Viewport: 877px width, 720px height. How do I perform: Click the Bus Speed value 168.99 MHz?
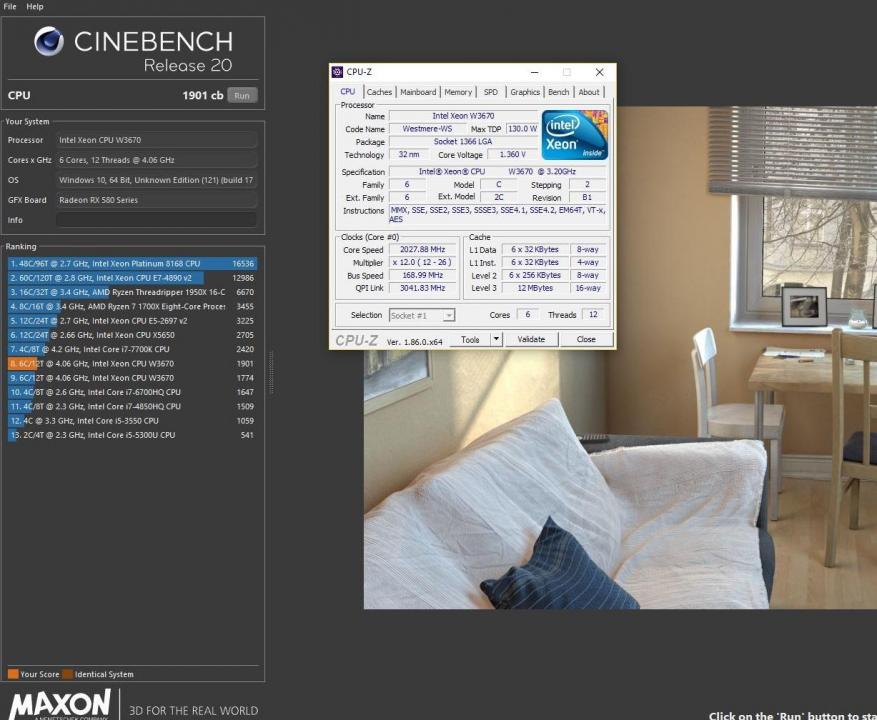(x=422, y=275)
